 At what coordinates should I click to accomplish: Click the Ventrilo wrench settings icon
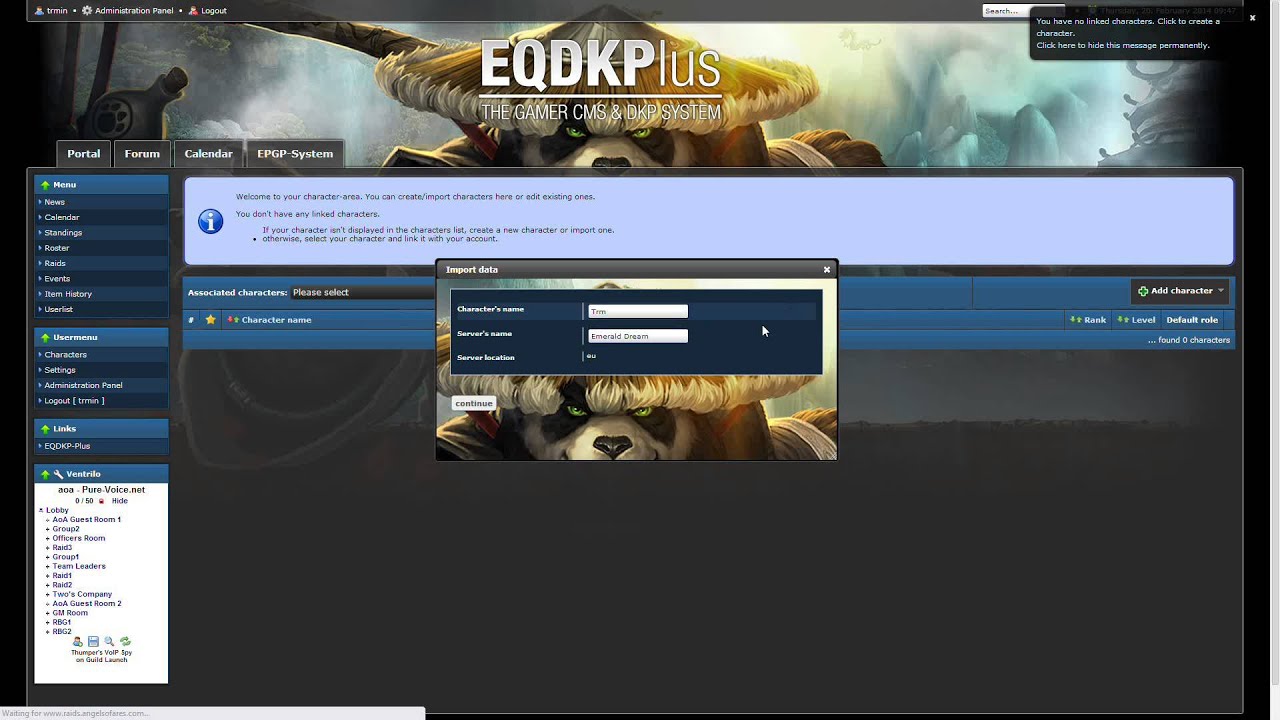click(59, 474)
